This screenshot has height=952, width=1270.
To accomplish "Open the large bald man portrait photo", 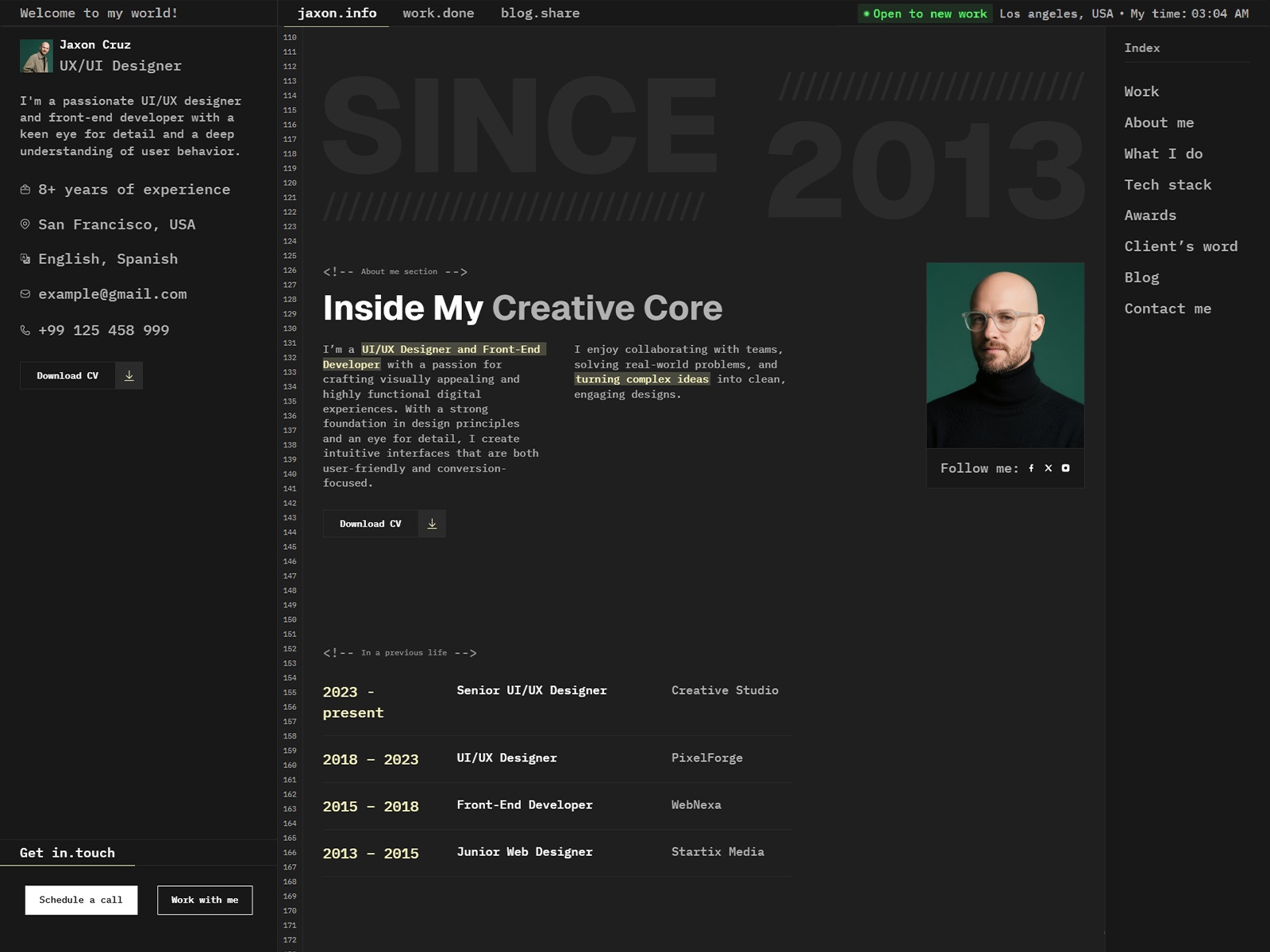I will 1005,355.
